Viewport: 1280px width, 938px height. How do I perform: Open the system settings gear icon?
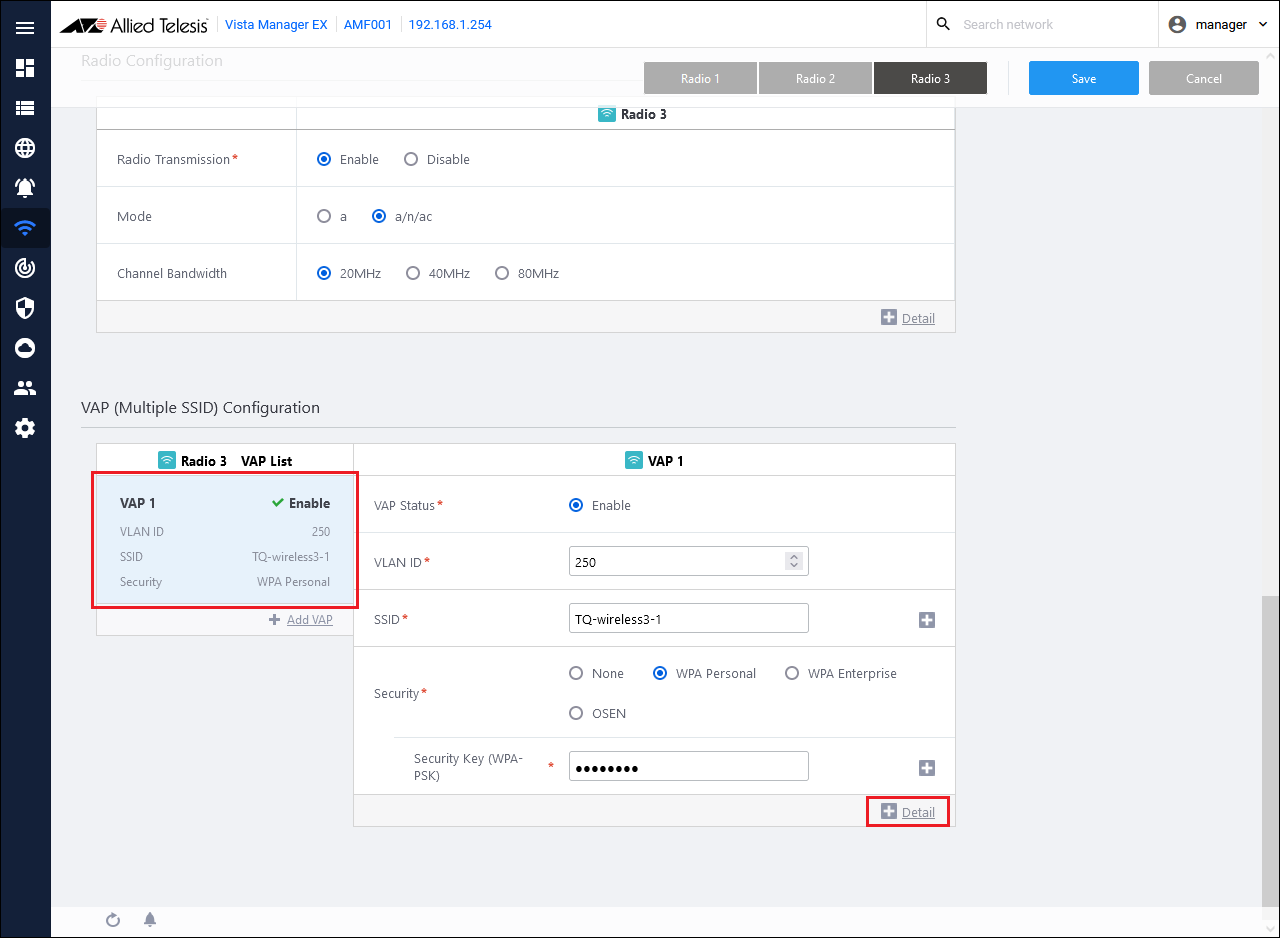coord(25,428)
